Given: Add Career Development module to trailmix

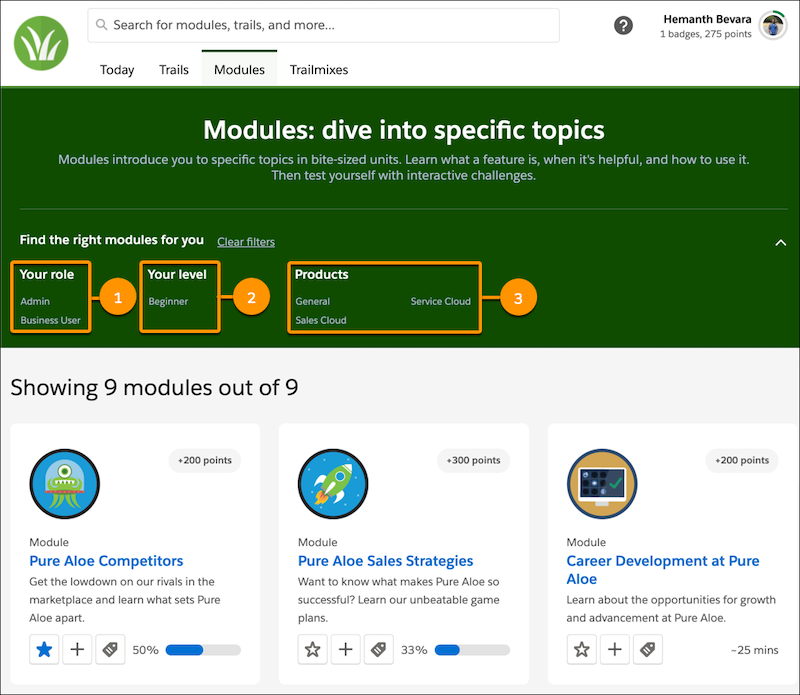Looking at the screenshot, I should (x=615, y=650).
